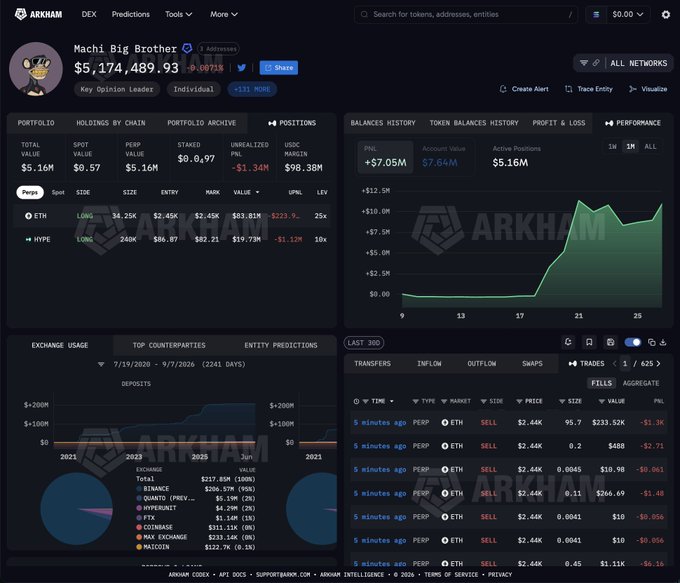Click the Arkham logo in the header
The height and width of the screenshot is (583, 680).
[38, 14]
